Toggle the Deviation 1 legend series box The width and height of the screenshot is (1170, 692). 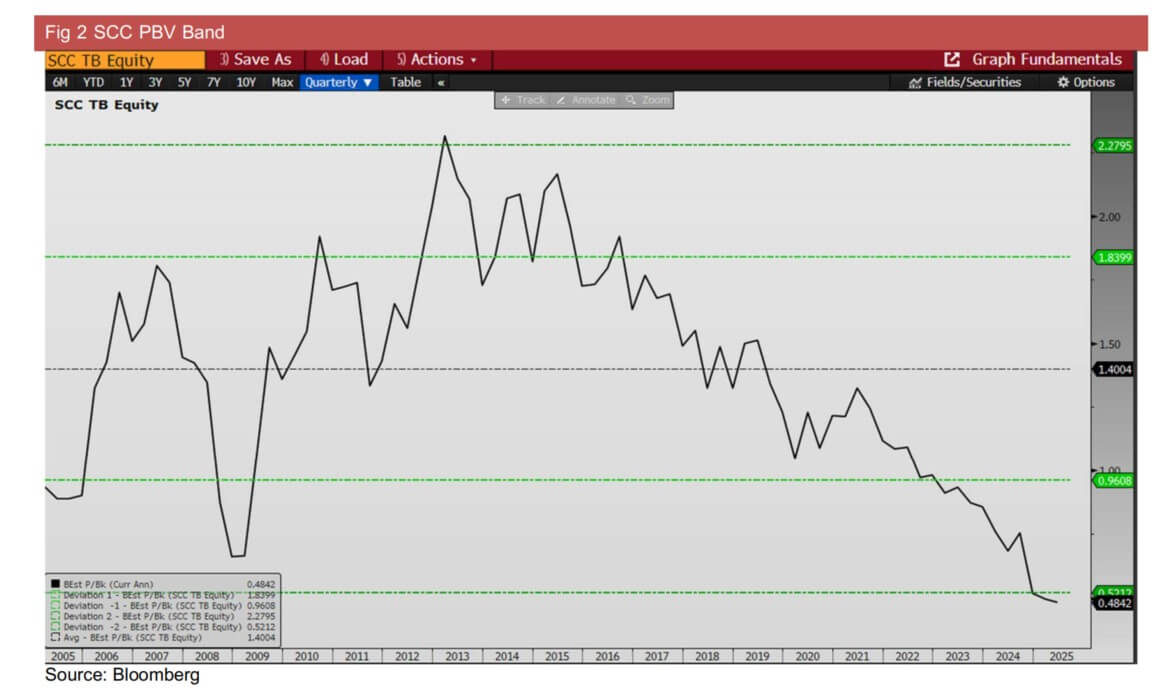(x=55, y=594)
